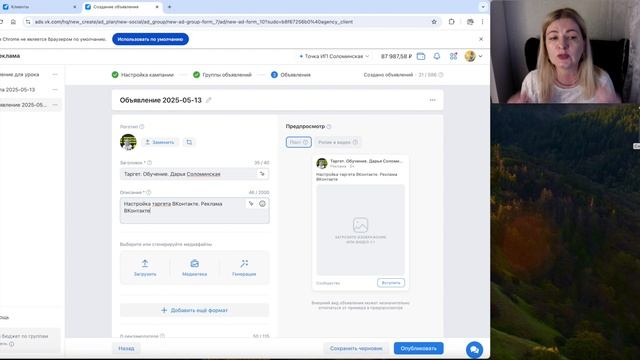Click 'Генерация' media generation
Image resolution: width=640 pixels, height=360 pixels.
click(x=244, y=268)
